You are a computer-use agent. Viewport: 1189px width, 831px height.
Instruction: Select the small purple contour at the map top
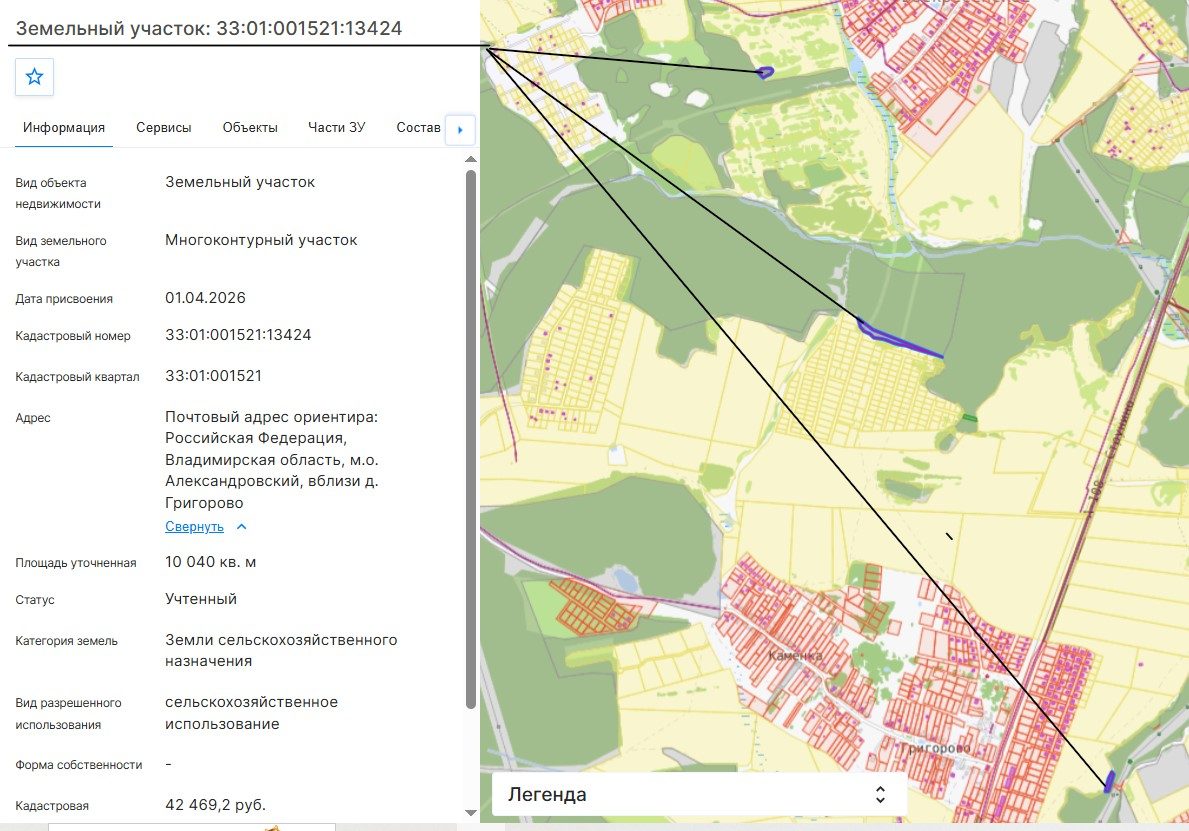(765, 73)
